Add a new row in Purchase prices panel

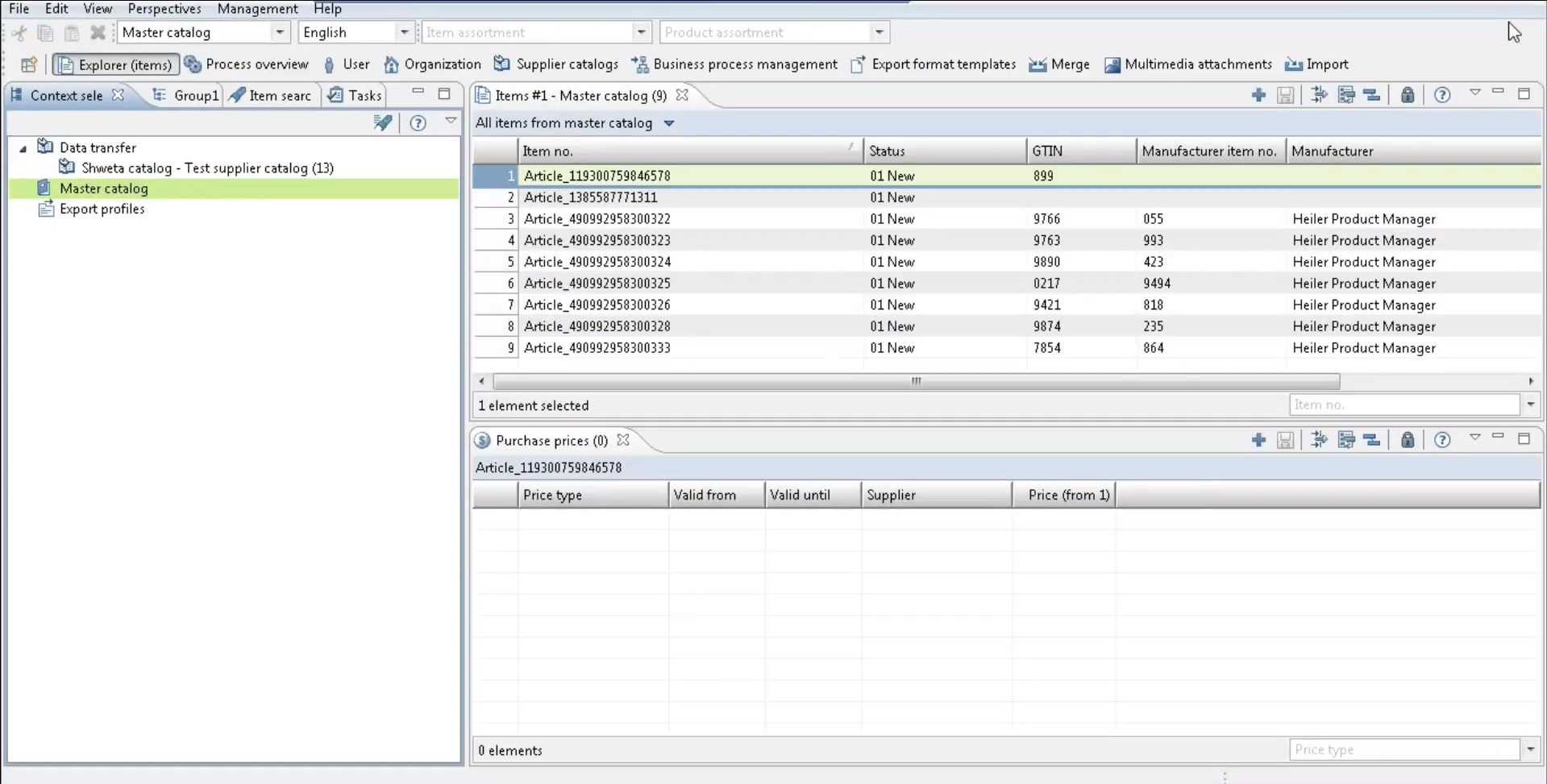(x=1258, y=440)
